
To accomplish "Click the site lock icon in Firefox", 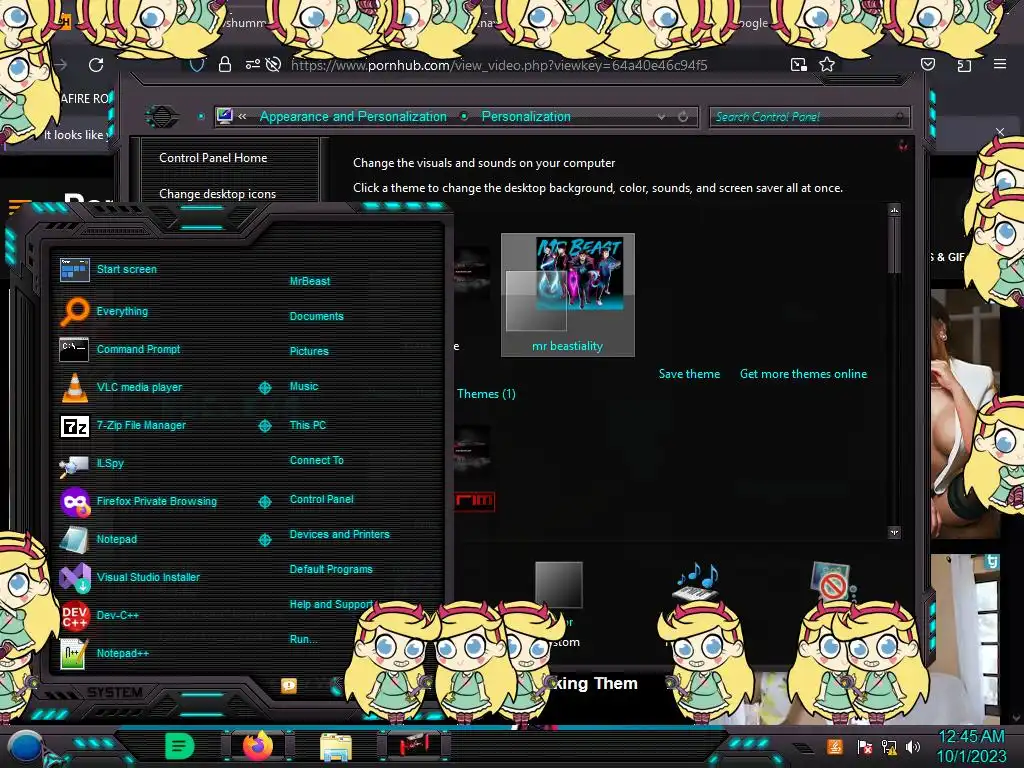I will tap(225, 64).
